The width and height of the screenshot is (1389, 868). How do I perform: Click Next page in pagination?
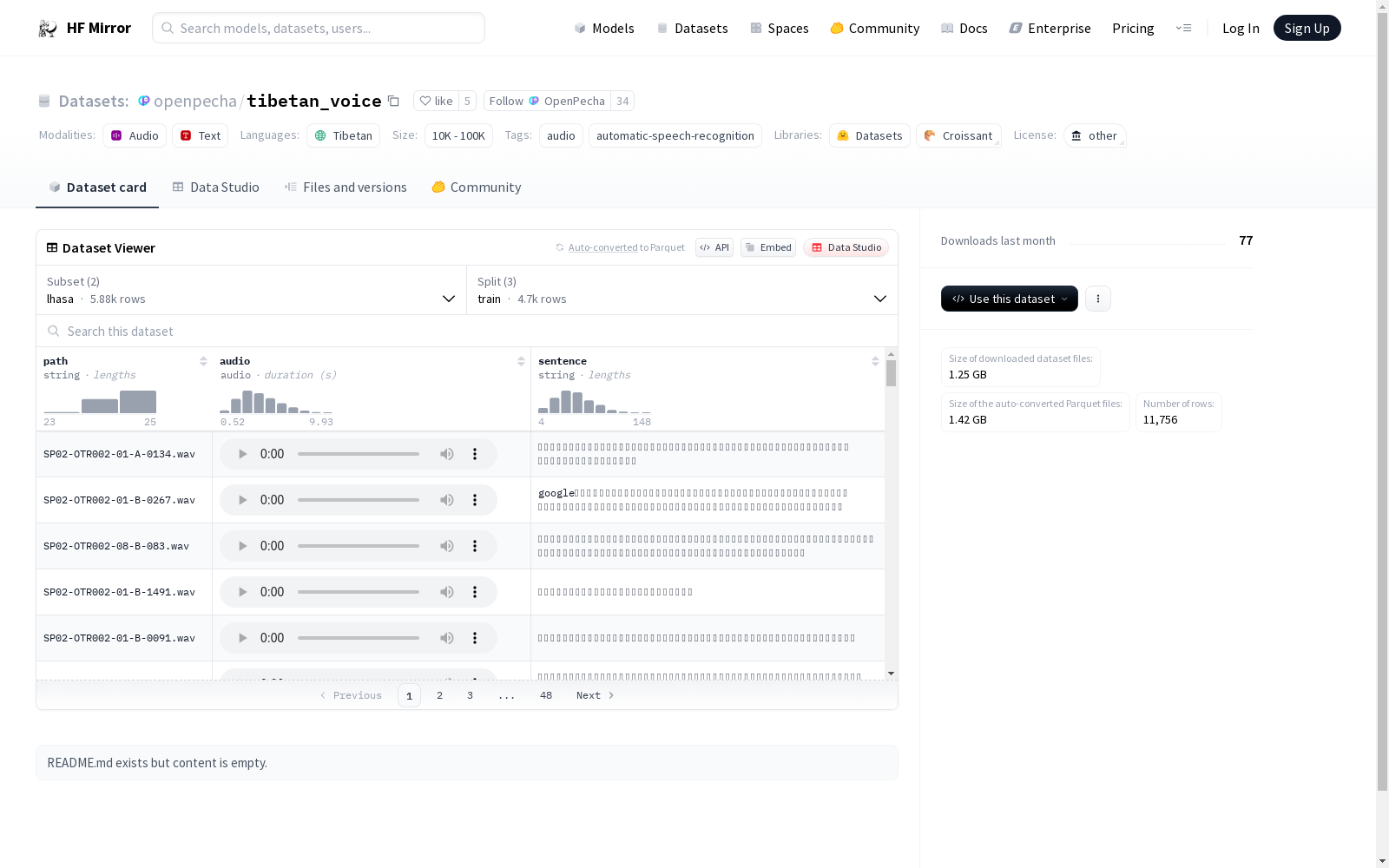pyautogui.click(x=596, y=695)
